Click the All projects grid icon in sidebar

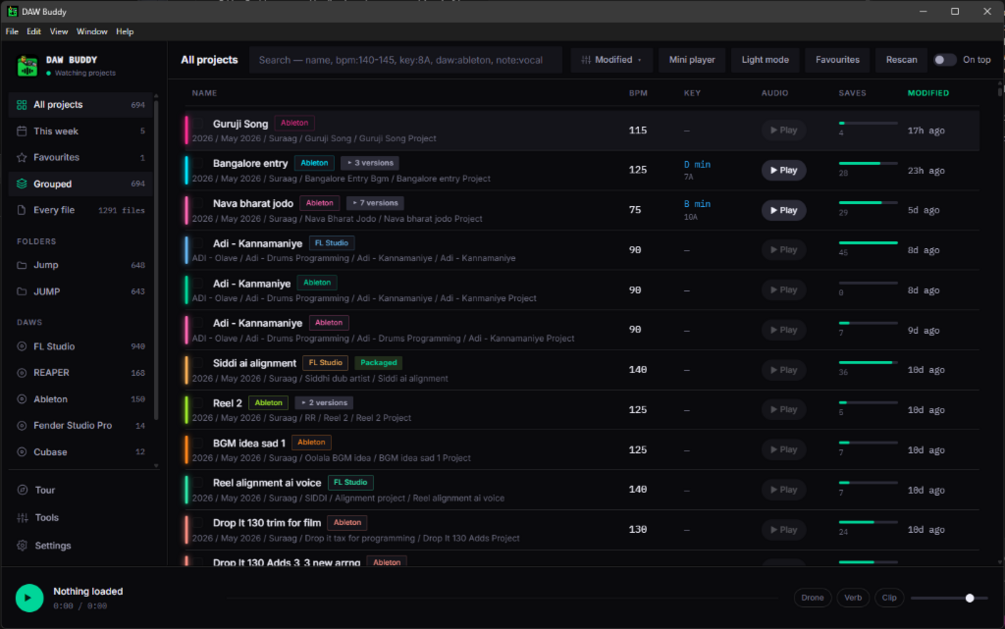[x=22, y=105]
